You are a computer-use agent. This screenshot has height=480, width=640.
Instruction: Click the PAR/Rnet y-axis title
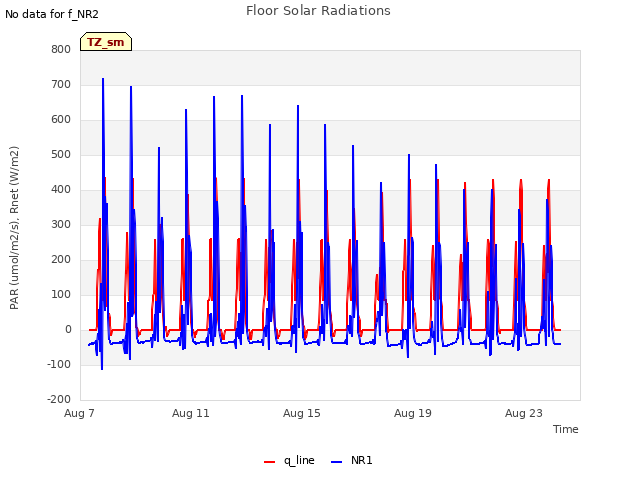tap(14, 228)
